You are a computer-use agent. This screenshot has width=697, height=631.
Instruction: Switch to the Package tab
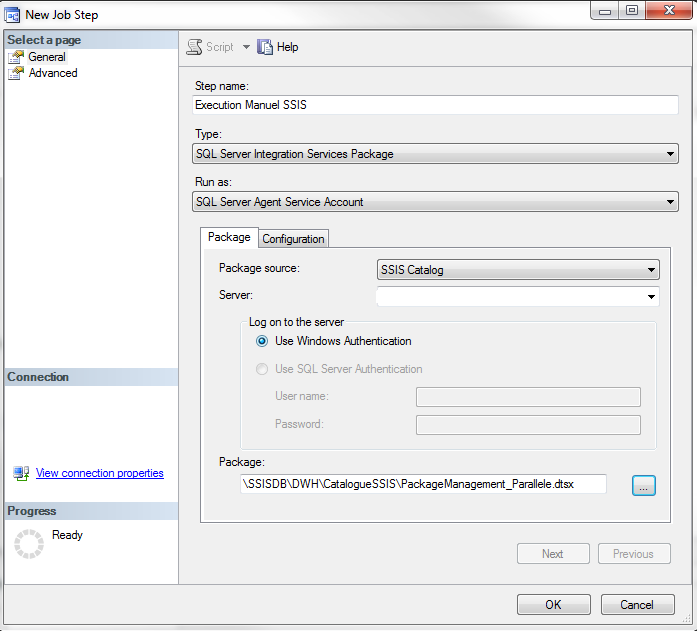coord(229,237)
